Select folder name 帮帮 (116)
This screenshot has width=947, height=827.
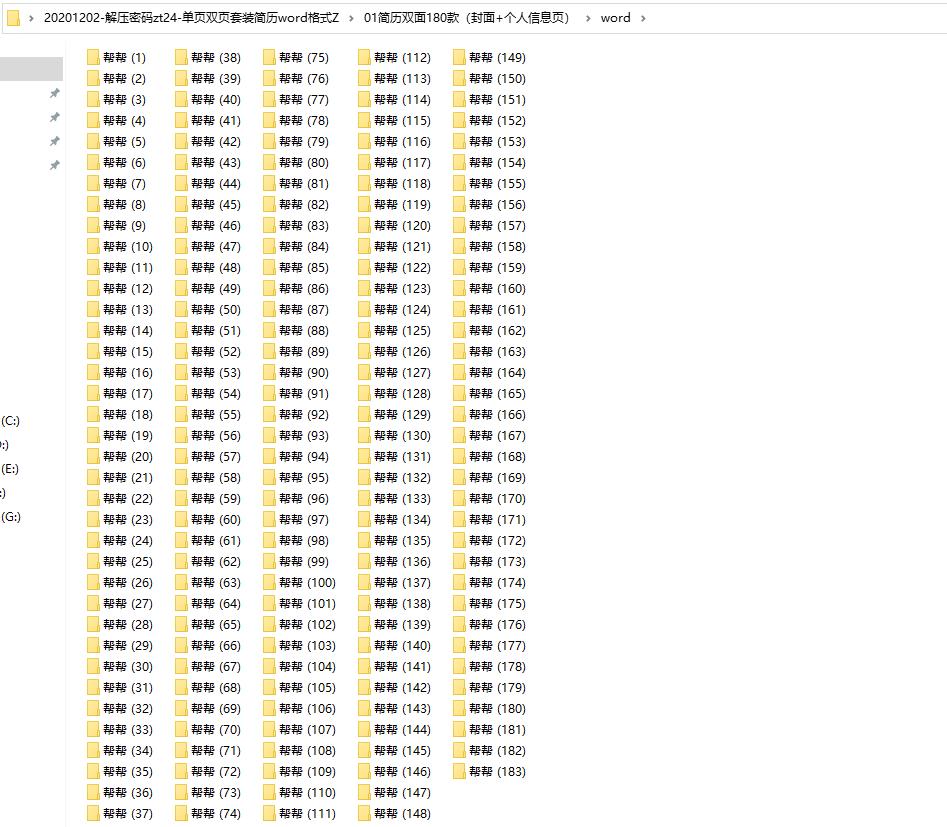pos(403,141)
